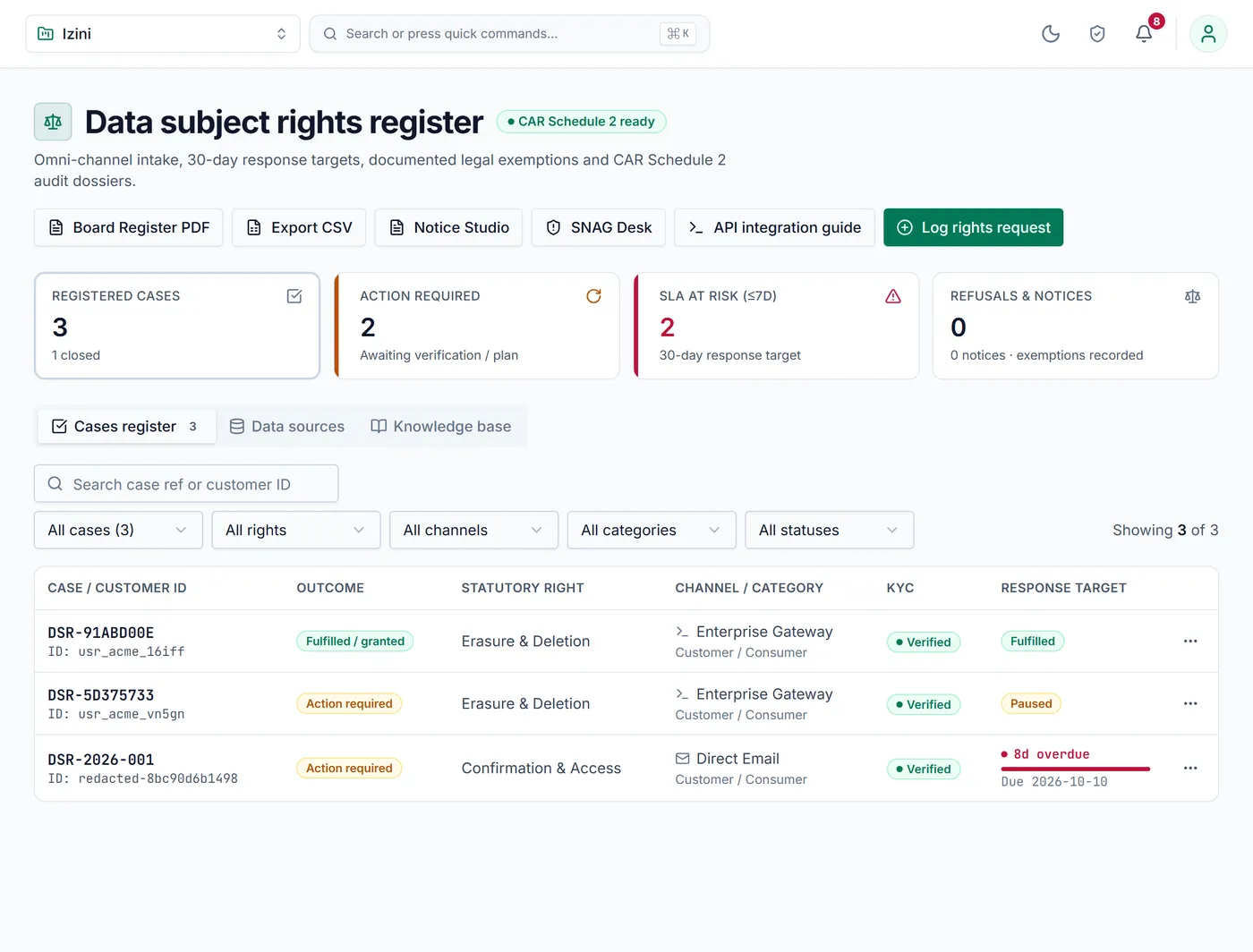This screenshot has width=1253, height=952.
Task: Click checkbox icon on Registered Cases card
Action: point(294,296)
